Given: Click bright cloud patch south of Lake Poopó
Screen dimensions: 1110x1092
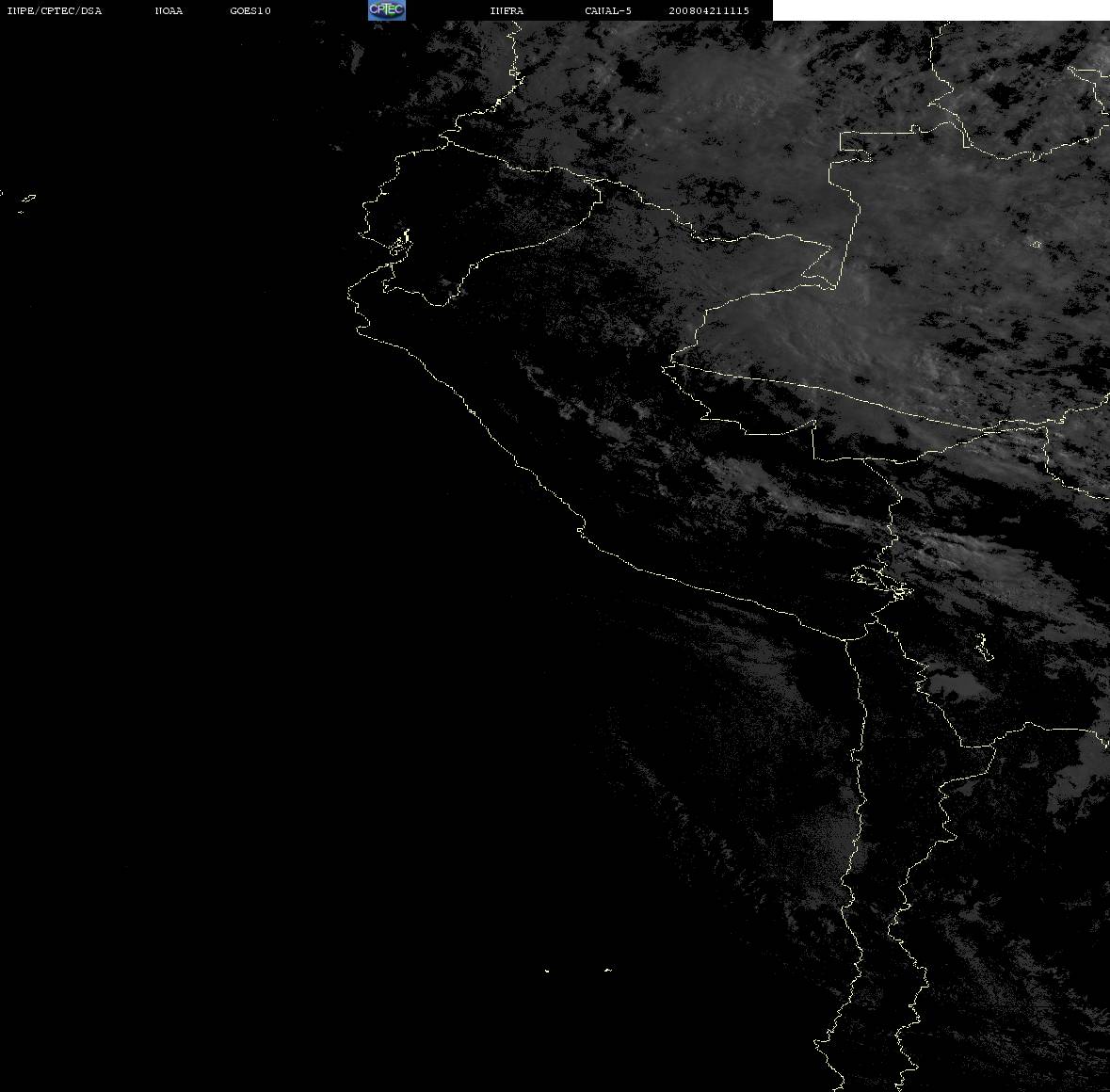Looking at the screenshot, I should pyautogui.click(x=961, y=685).
